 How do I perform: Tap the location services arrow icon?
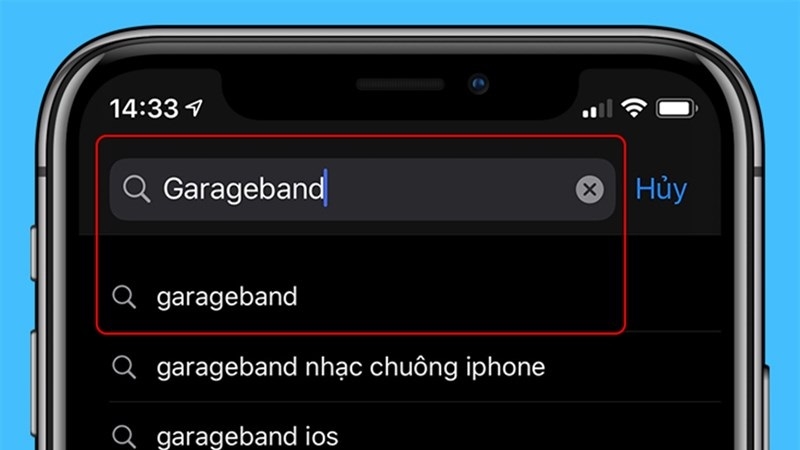point(194,108)
